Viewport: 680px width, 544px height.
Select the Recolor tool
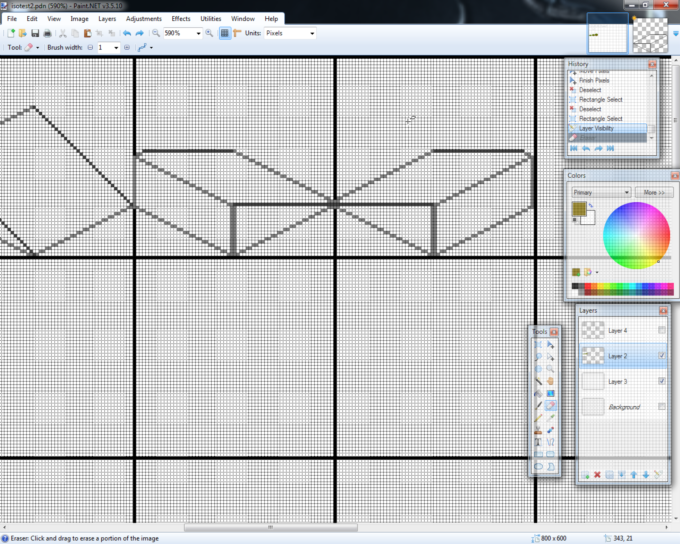tap(550, 430)
